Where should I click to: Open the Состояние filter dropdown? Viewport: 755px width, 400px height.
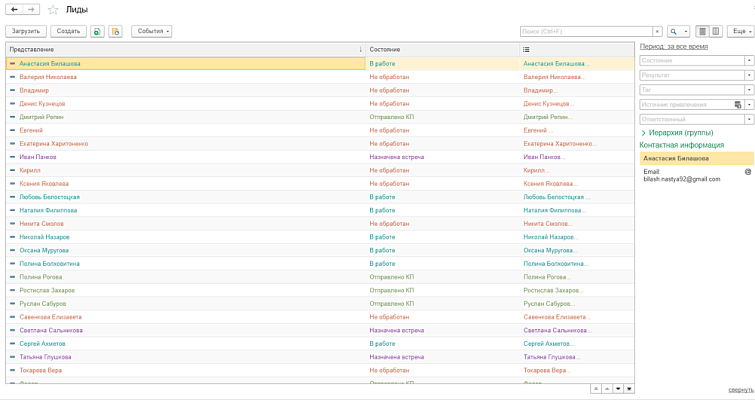(749, 61)
